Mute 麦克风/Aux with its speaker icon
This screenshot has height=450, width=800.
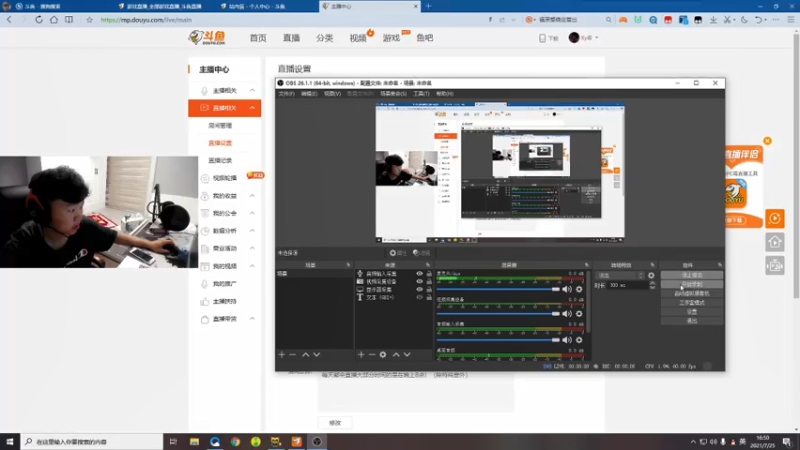[567, 289]
